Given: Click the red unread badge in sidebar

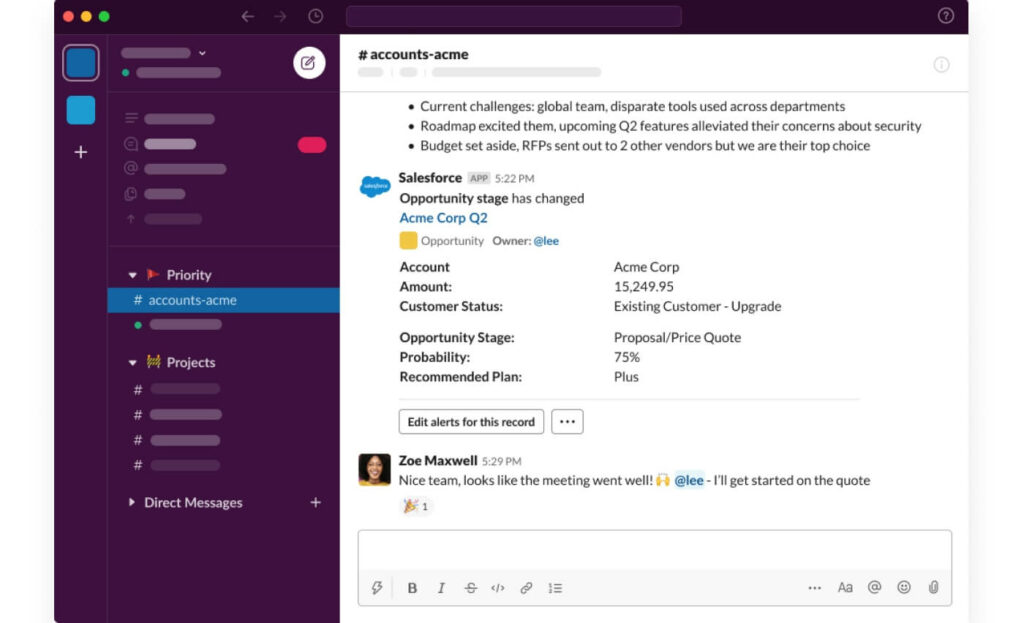Looking at the screenshot, I should pos(312,144).
